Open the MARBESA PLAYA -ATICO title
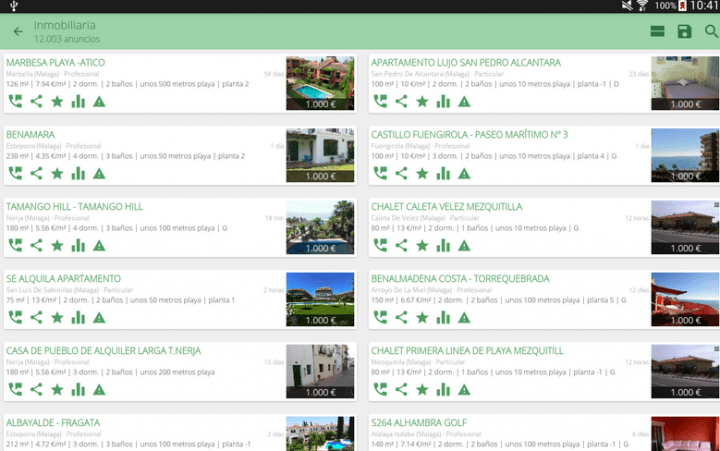Image resolution: width=720 pixels, height=451 pixels. click(x=56, y=62)
